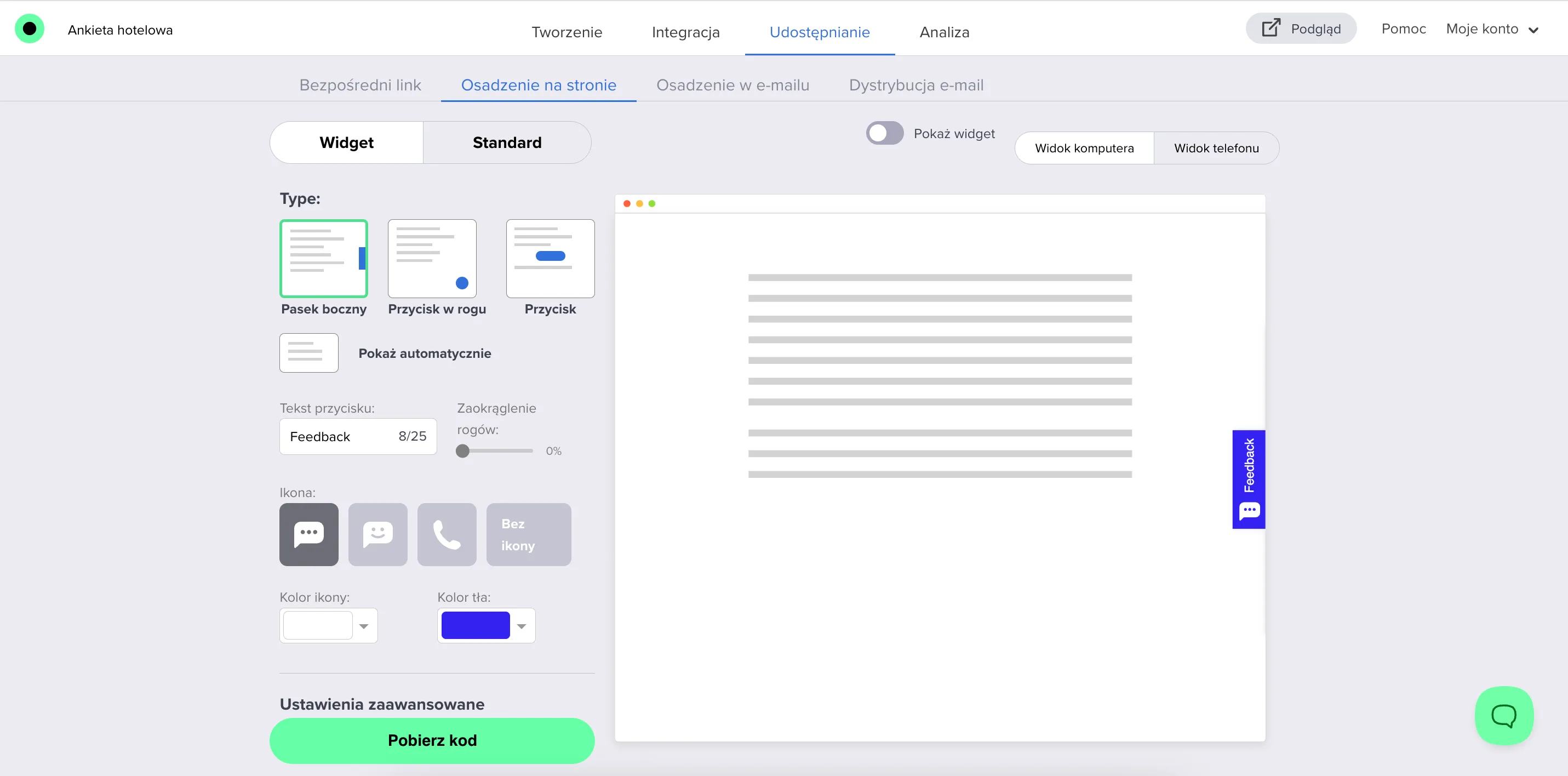
Task: Click the 'Ankieta hotelowa' survey title
Action: 120,30
